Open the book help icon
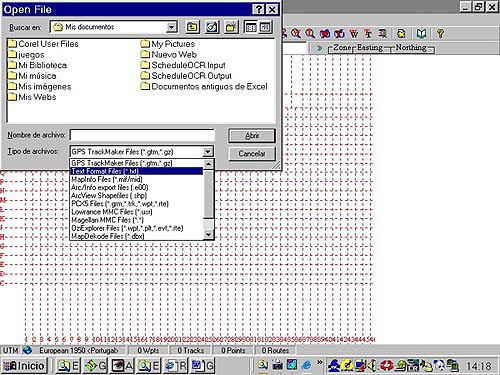The height and width of the screenshot is (375, 500). click(421, 33)
